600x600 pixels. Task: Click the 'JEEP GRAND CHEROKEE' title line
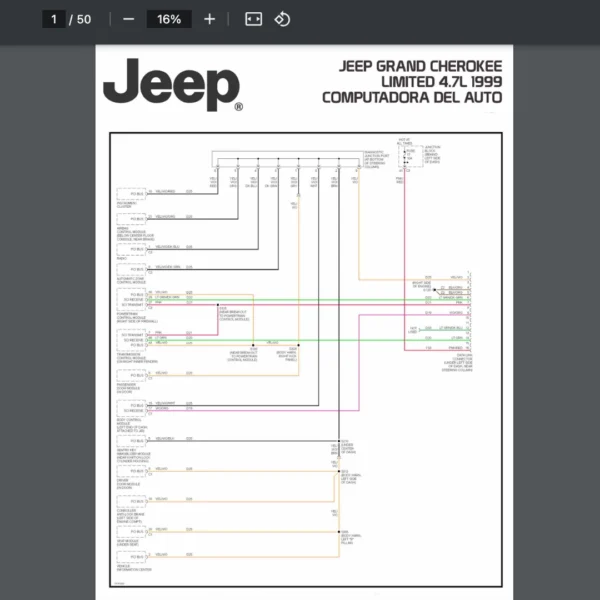point(421,67)
